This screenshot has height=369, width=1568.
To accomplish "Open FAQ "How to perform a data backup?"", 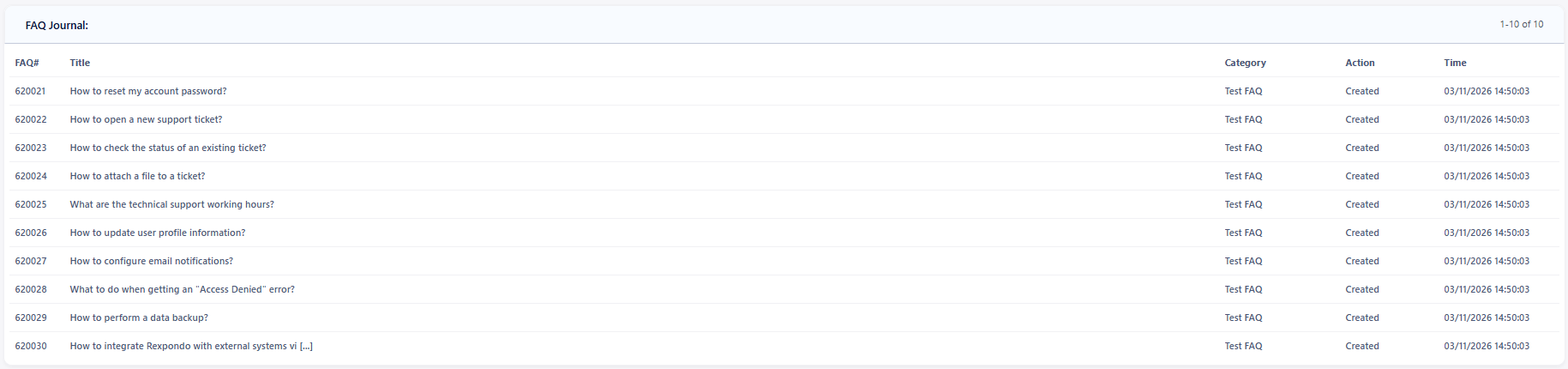I will (139, 318).
